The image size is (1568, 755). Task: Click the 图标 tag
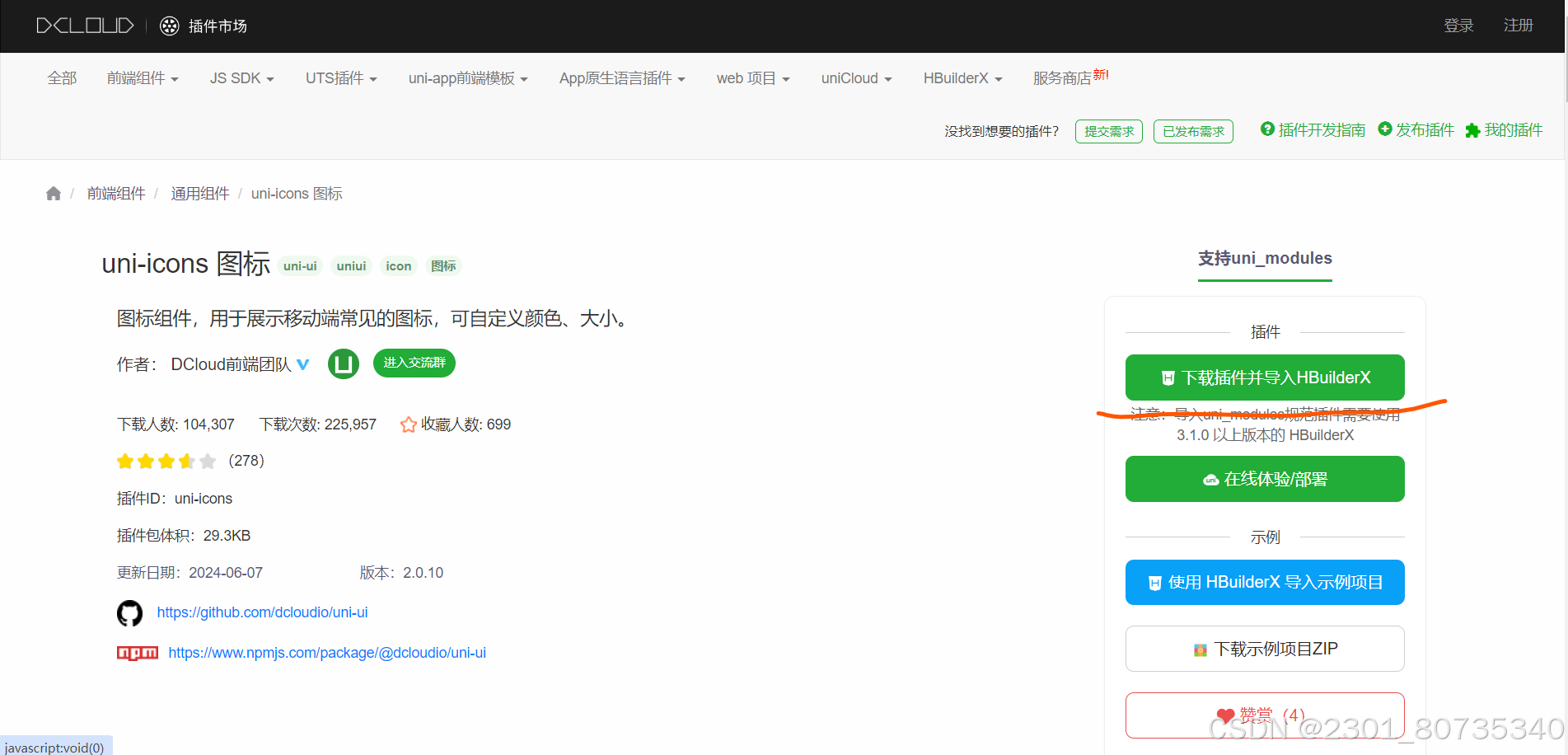(x=443, y=266)
